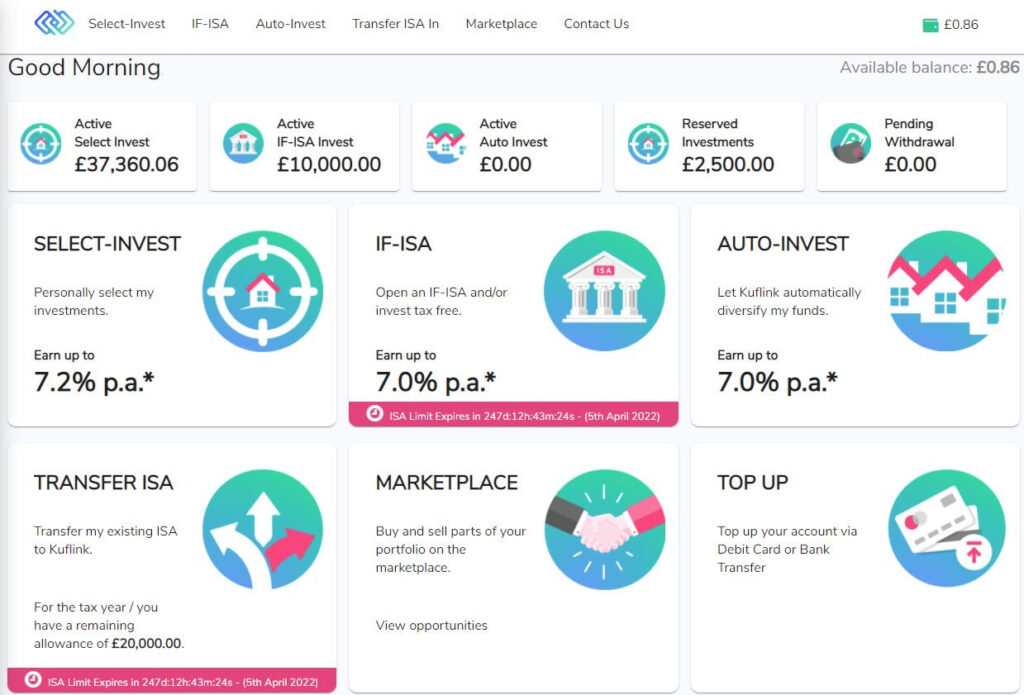Click the Active Select Invest target icon
The image size is (1024, 695).
click(x=40, y=144)
